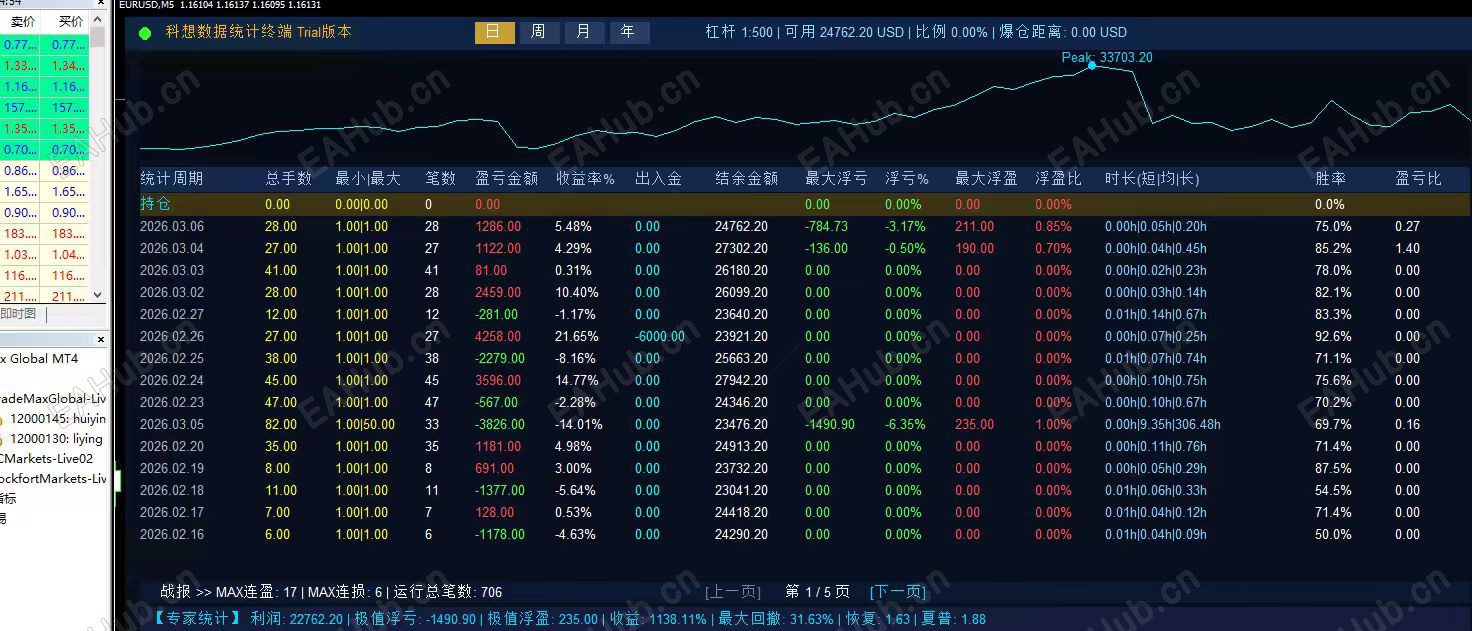This screenshot has height=631, width=1472.
Task: Switch to the 年 (year) period tab
Action: (x=629, y=32)
